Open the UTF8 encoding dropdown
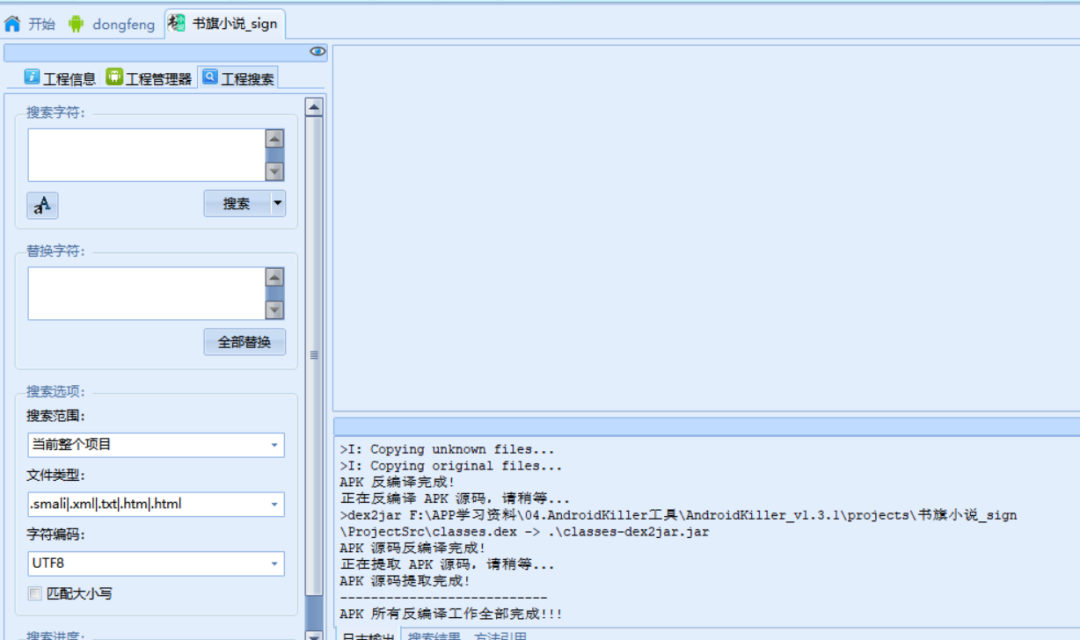 [156, 564]
